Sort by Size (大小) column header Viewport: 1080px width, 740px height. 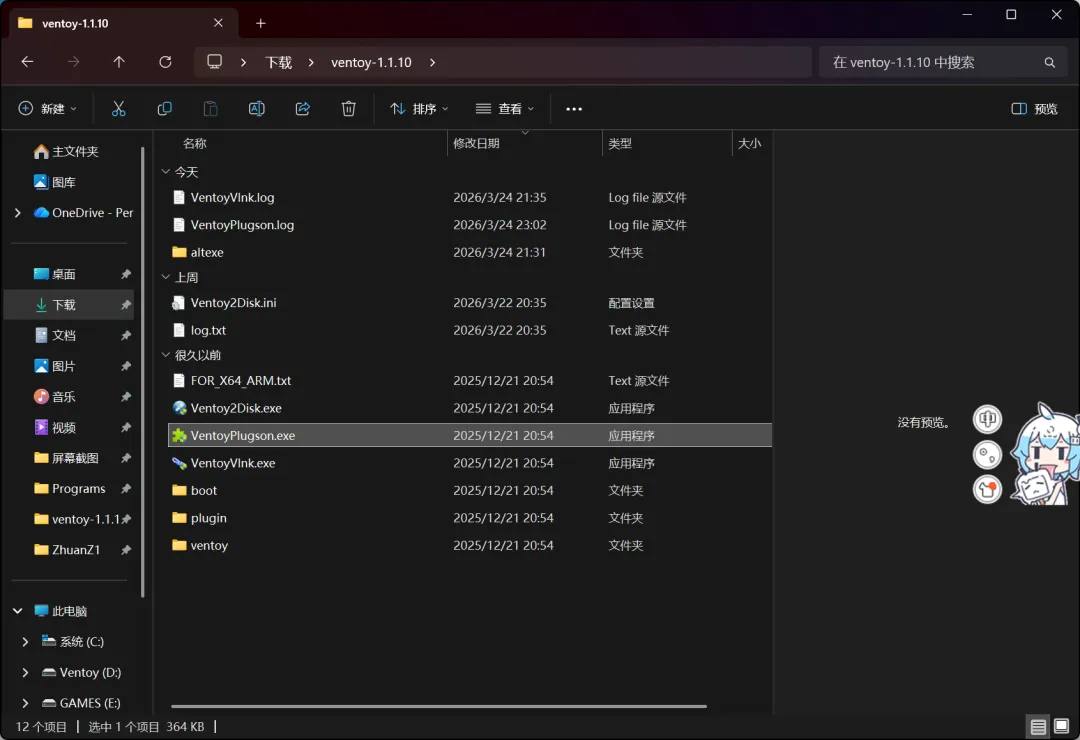pos(749,143)
